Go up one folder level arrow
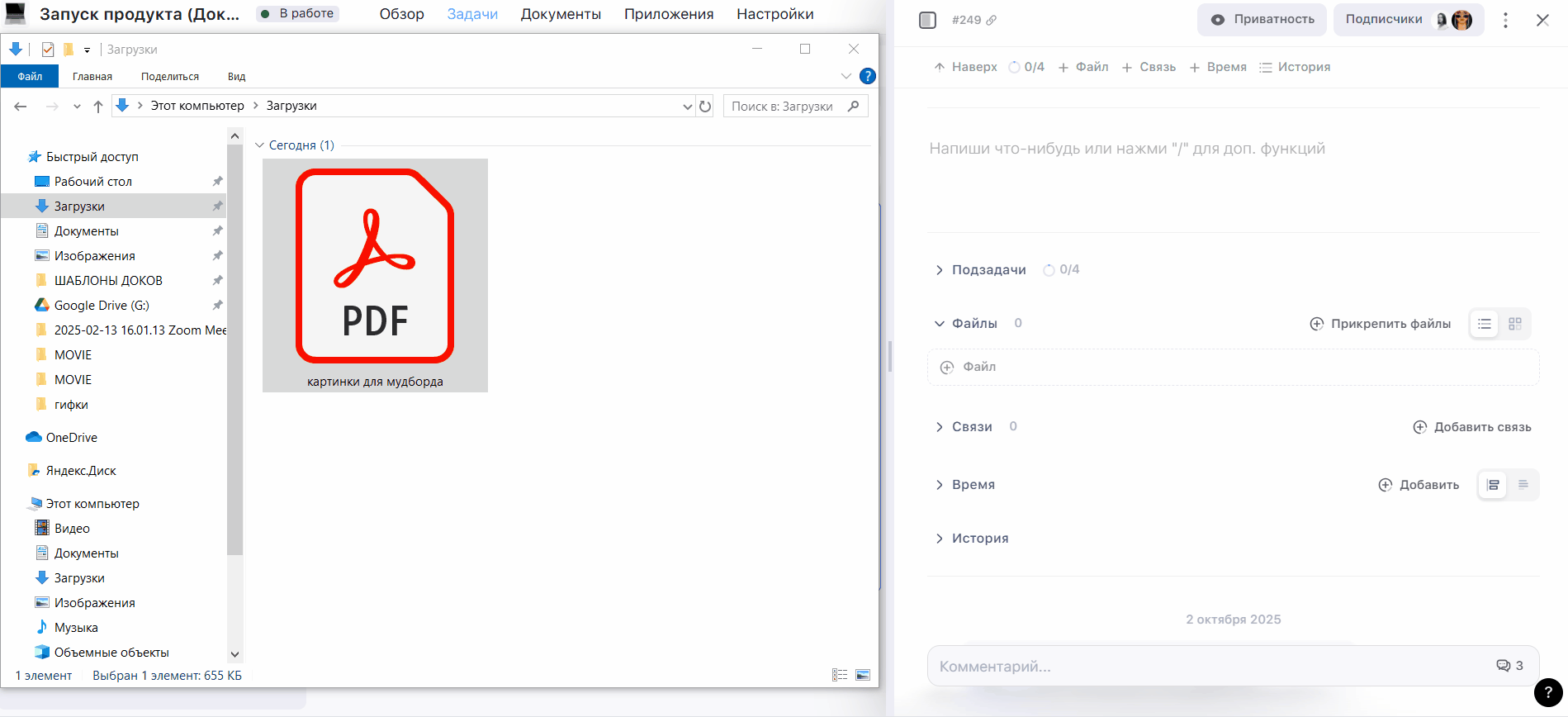Image resolution: width=1568 pixels, height=717 pixels. coord(98,106)
